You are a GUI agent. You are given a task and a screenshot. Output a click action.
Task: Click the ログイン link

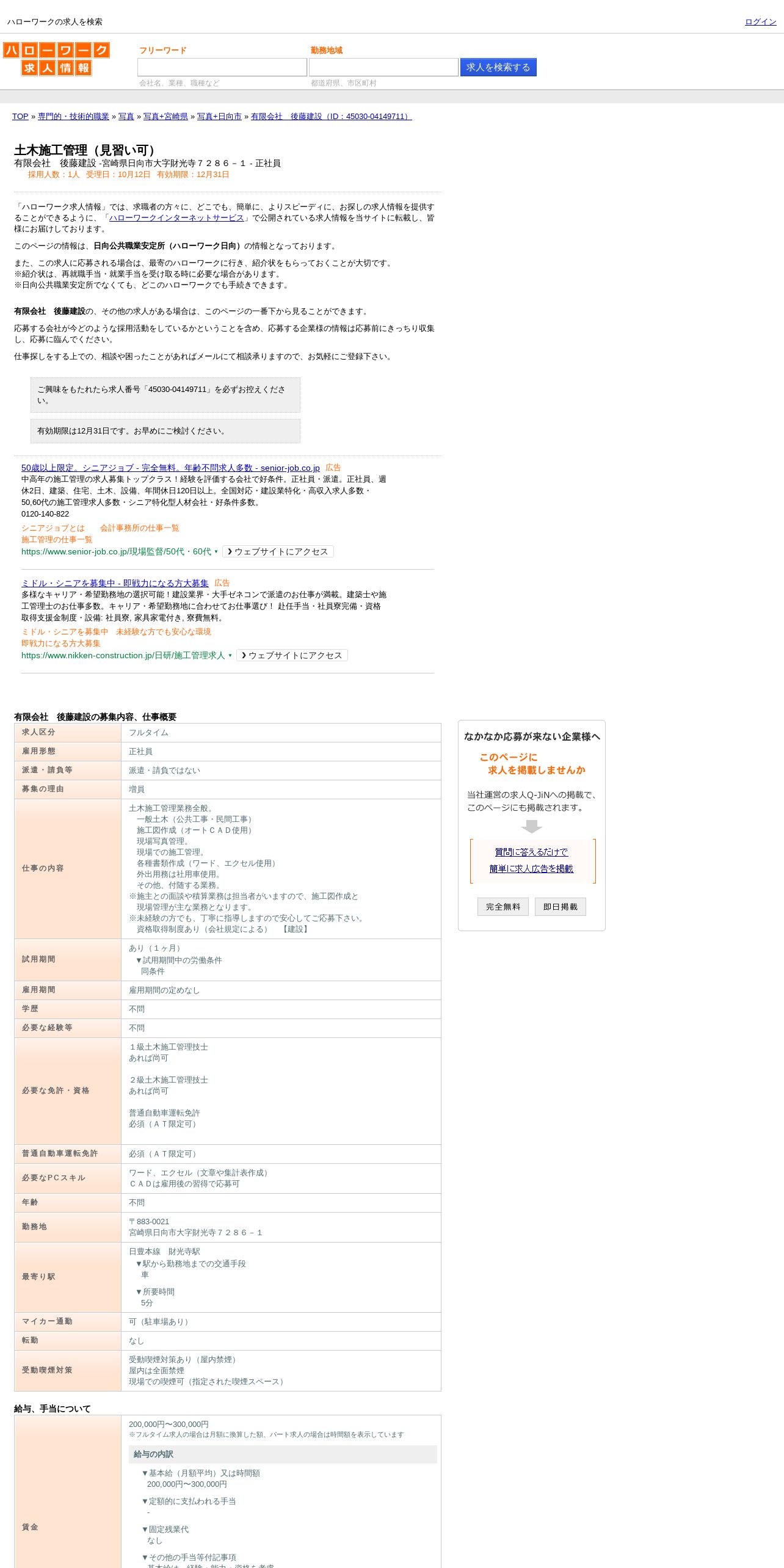coord(760,22)
